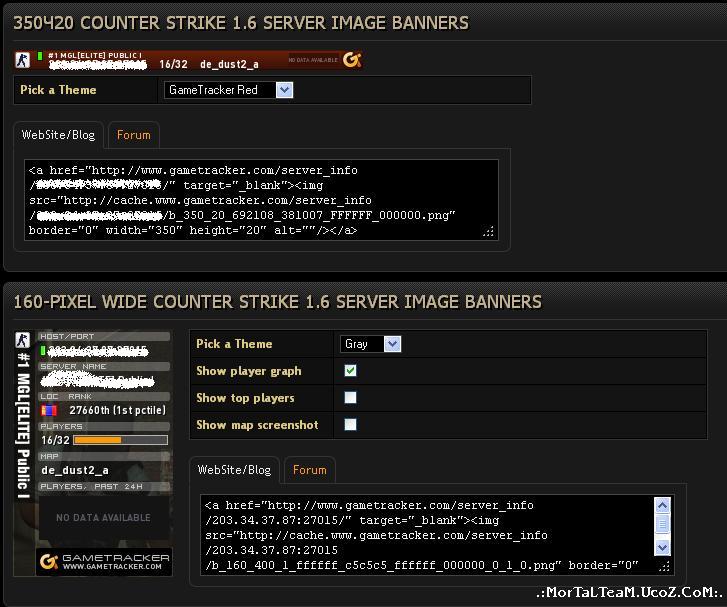Image resolution: width=727 pixels, height=607 pixels.
Task: Enable the Show top players checkbox
Action: pyautogui.click(x=351, y=397)
